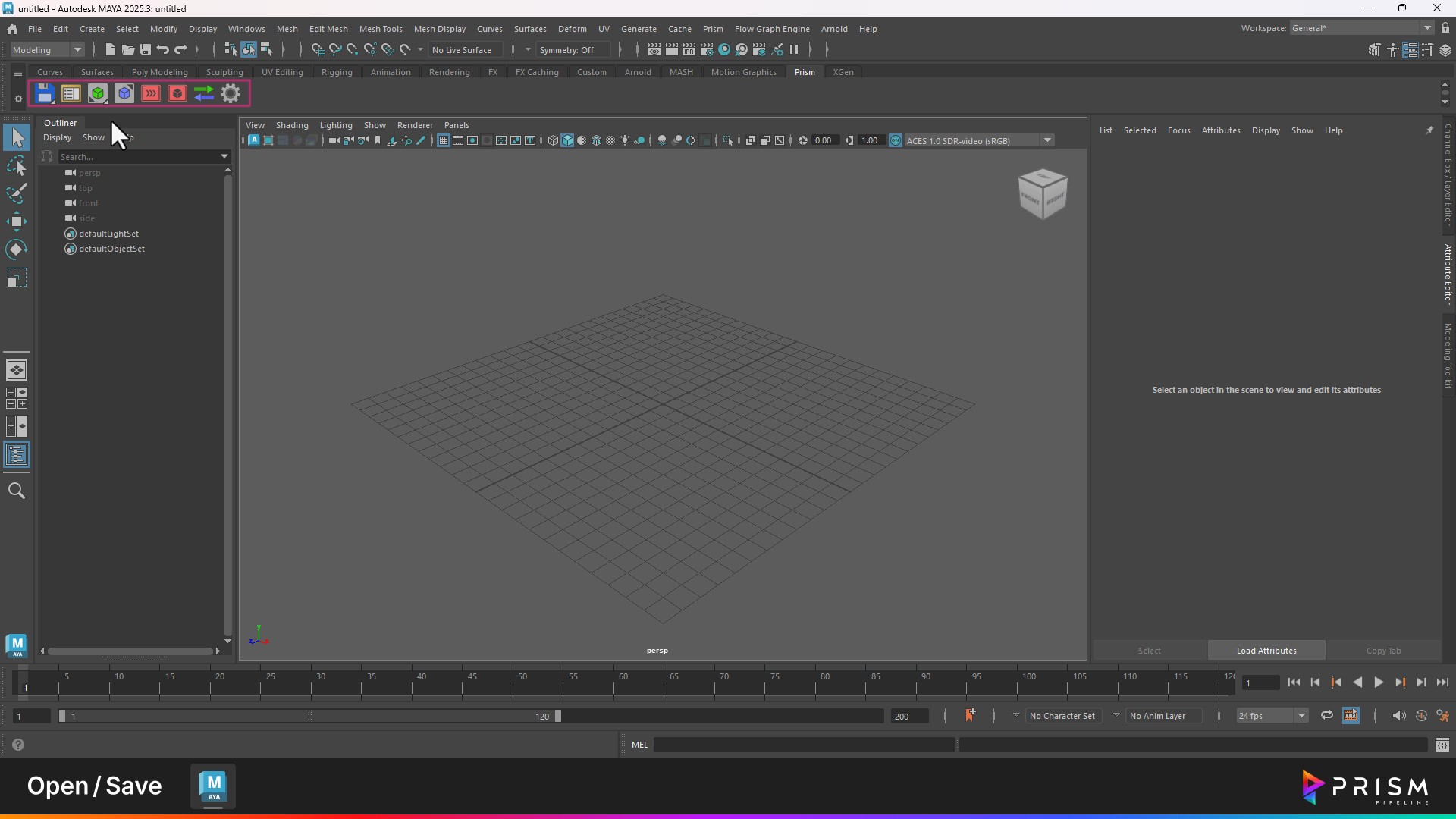1456x819 pixels.
Task: Click the Home icon in the menu bar
Action: (x=12, y=29)
